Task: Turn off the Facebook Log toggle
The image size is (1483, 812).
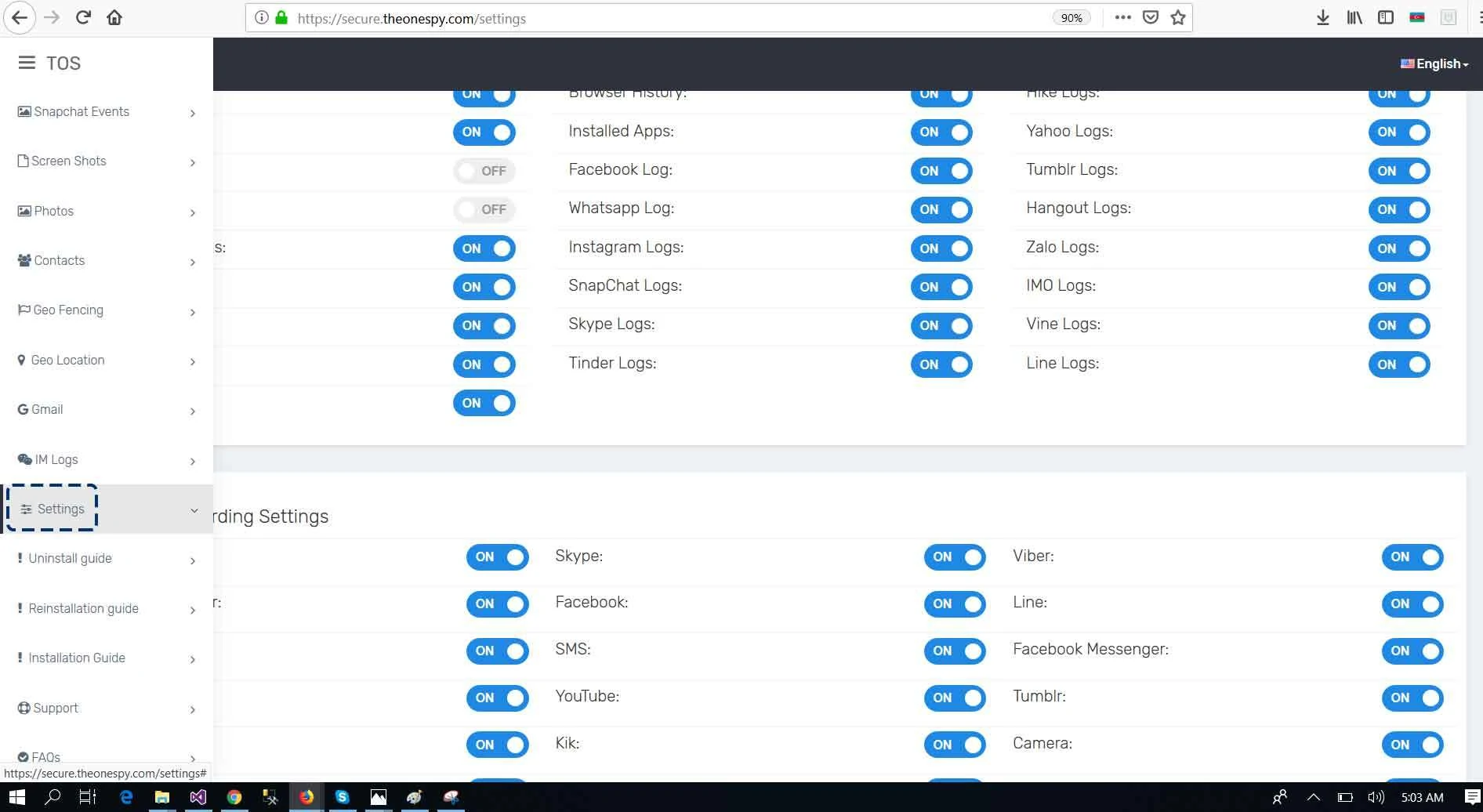Action: (x=941, y=171)
